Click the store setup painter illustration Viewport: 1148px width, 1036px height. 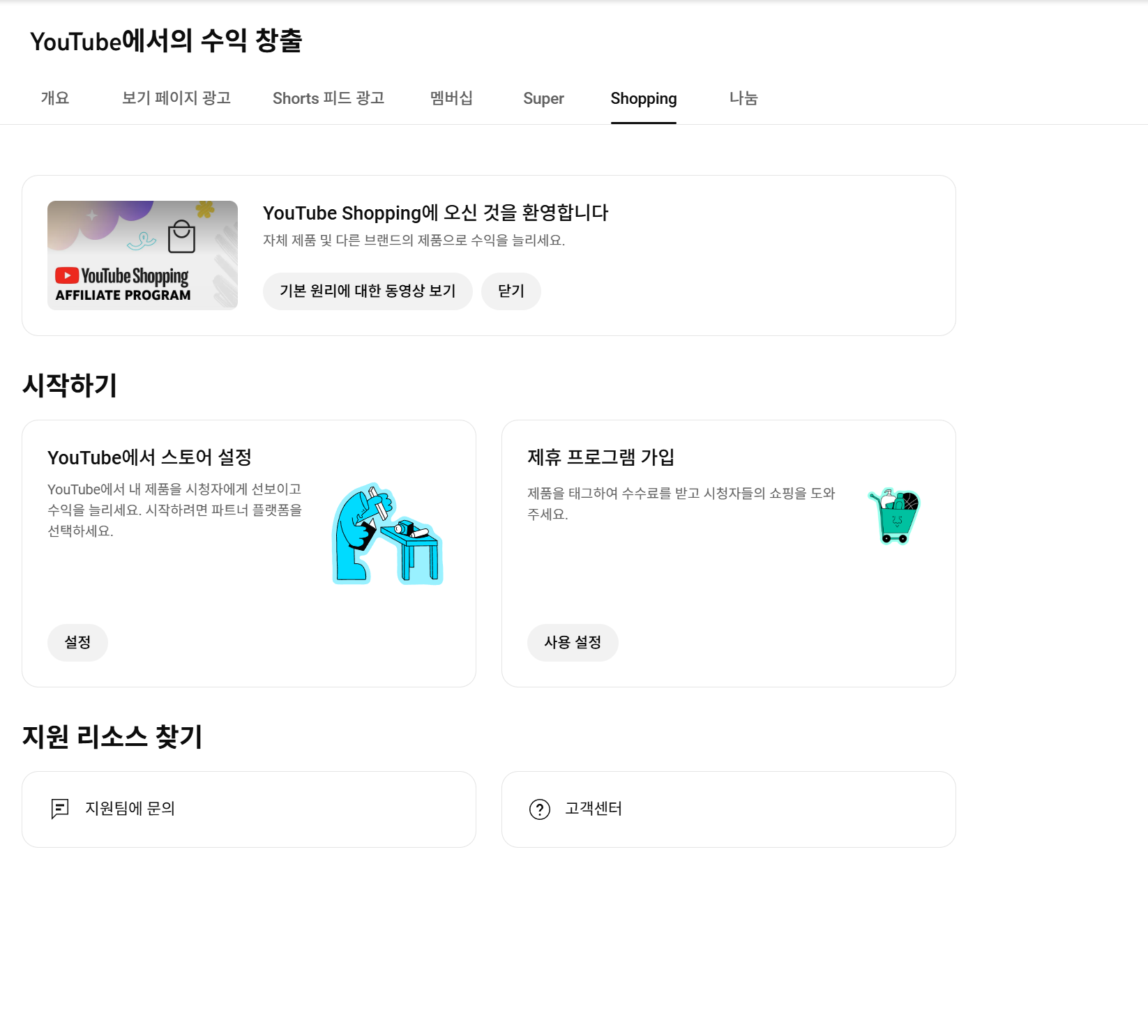(387, 533)
